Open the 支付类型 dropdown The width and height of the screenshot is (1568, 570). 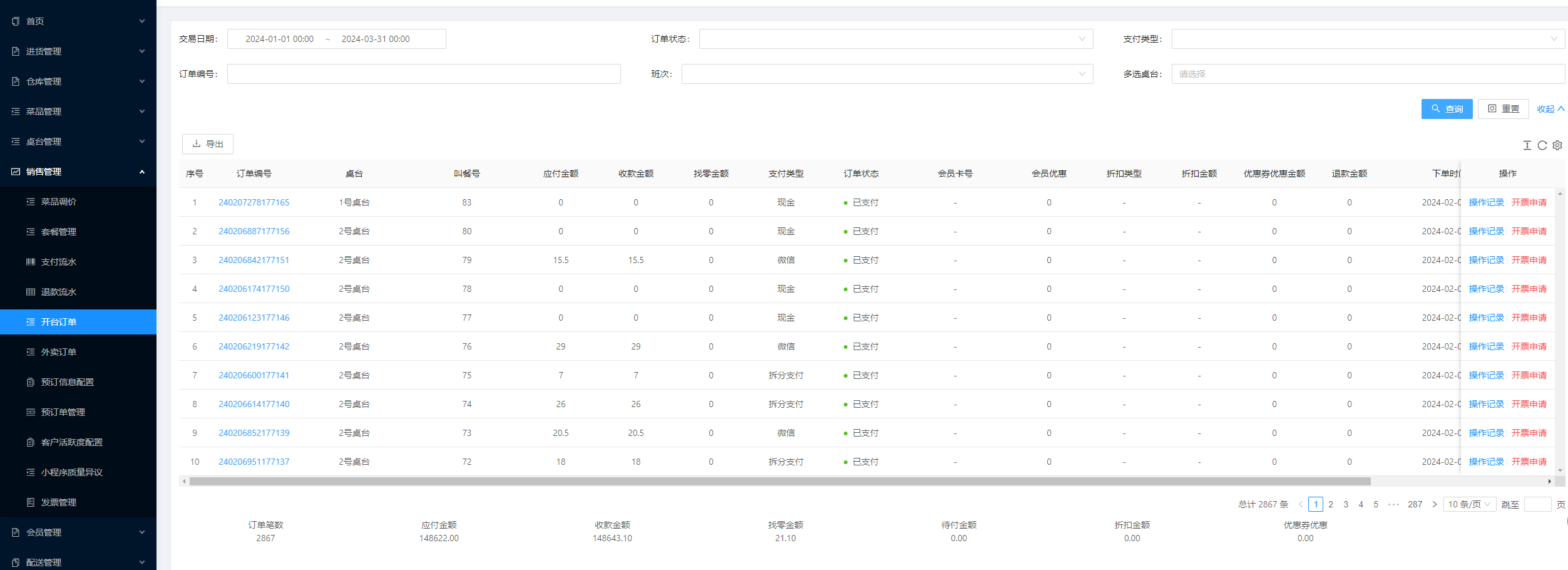[x=1368, y=39]
